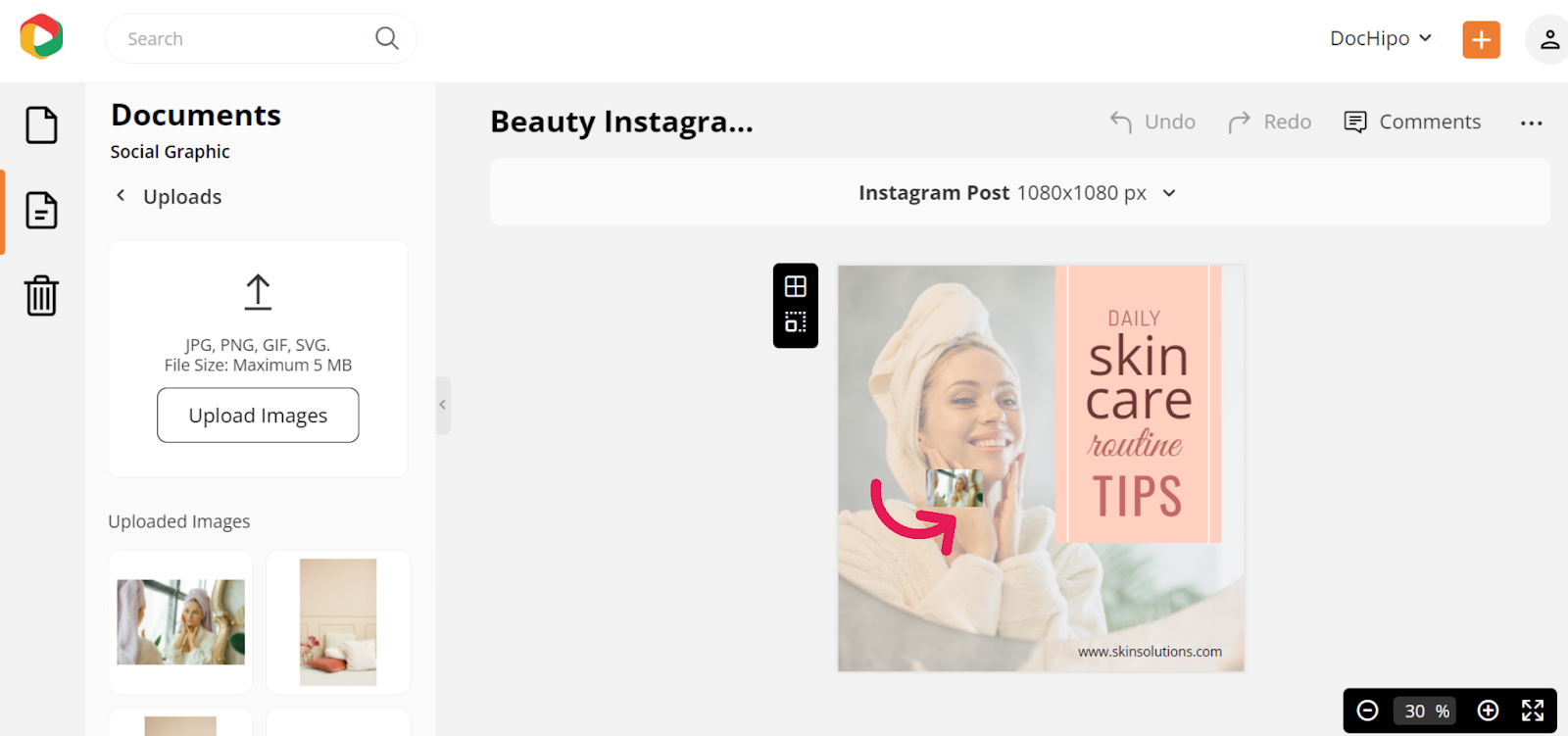
Task: Create new document with orange plus button
Action: pos(1481,39)
